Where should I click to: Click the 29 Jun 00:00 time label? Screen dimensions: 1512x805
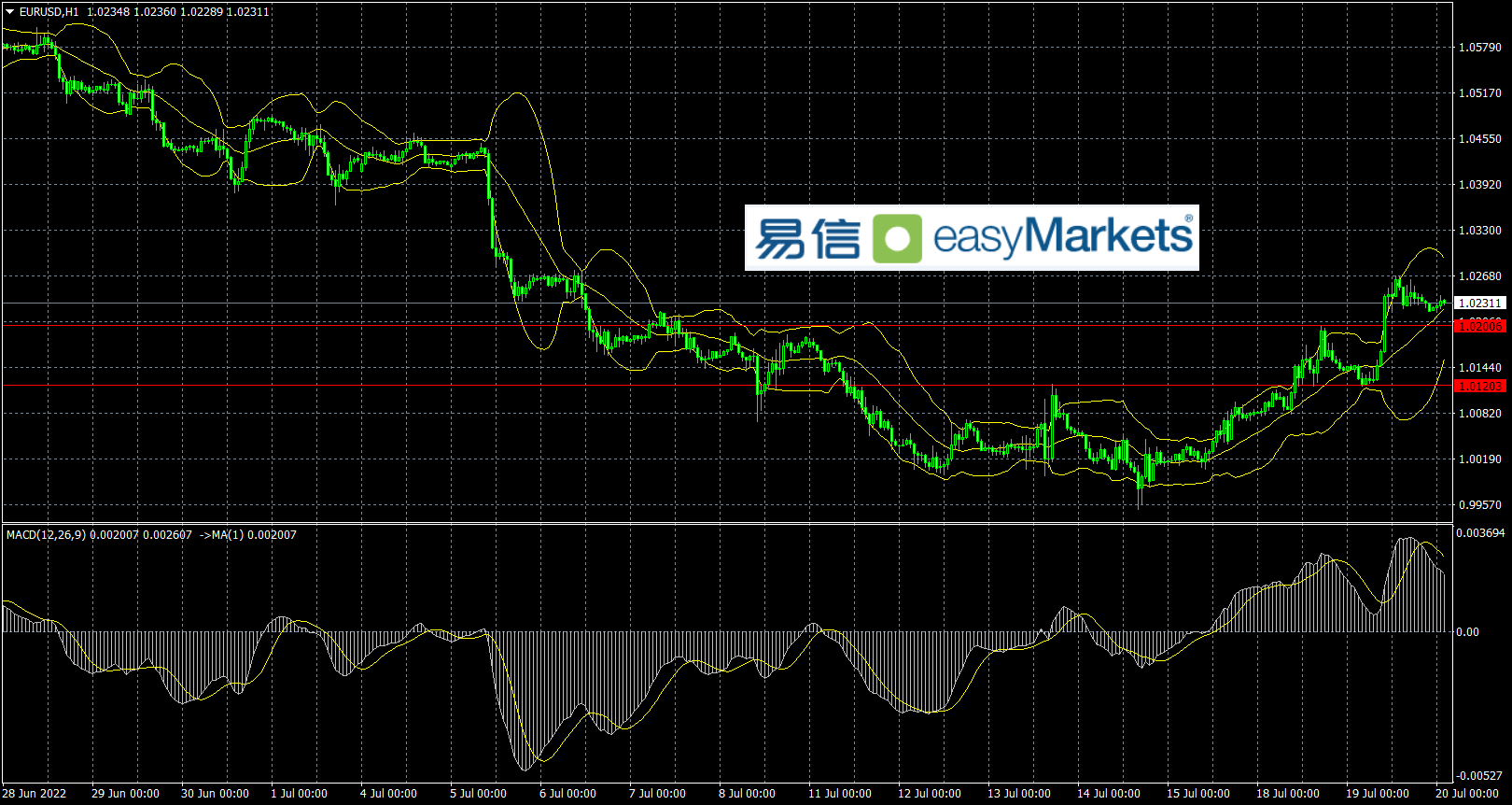click(125, 794)
